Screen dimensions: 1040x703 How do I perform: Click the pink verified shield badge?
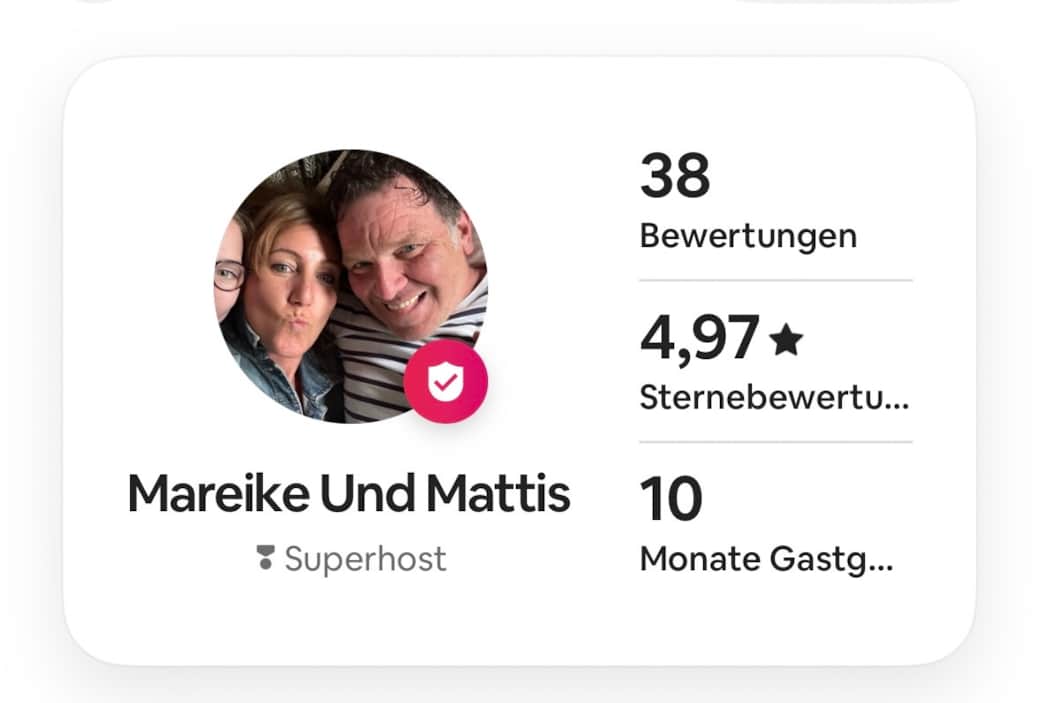446,381
